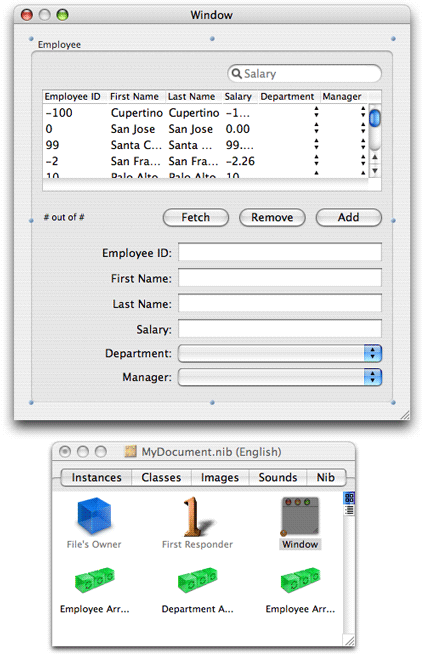
Task: Open the Nib tab
Action: [x=325, y=477]
